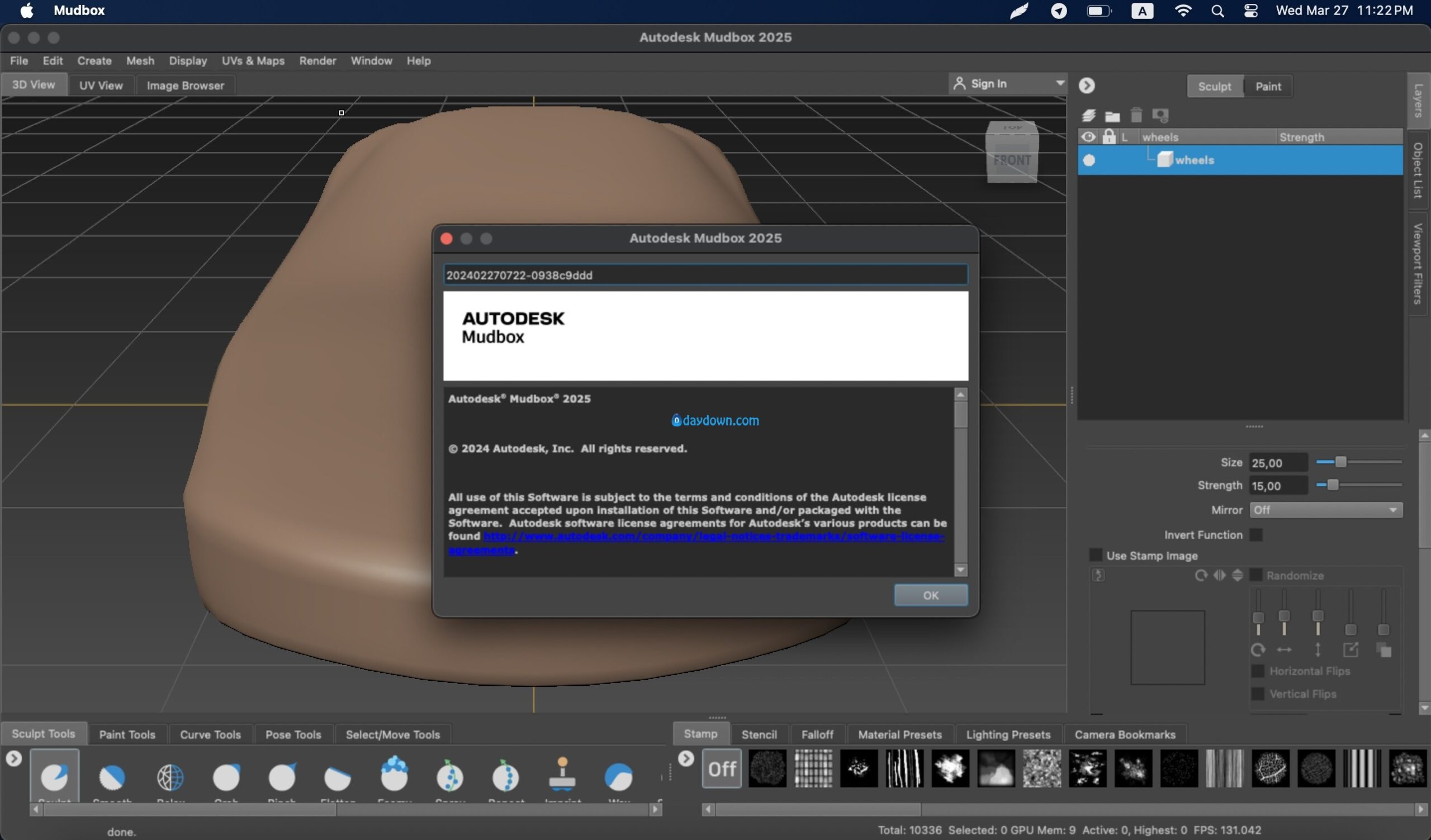Select the Relax globe-shaped tool

170,776
